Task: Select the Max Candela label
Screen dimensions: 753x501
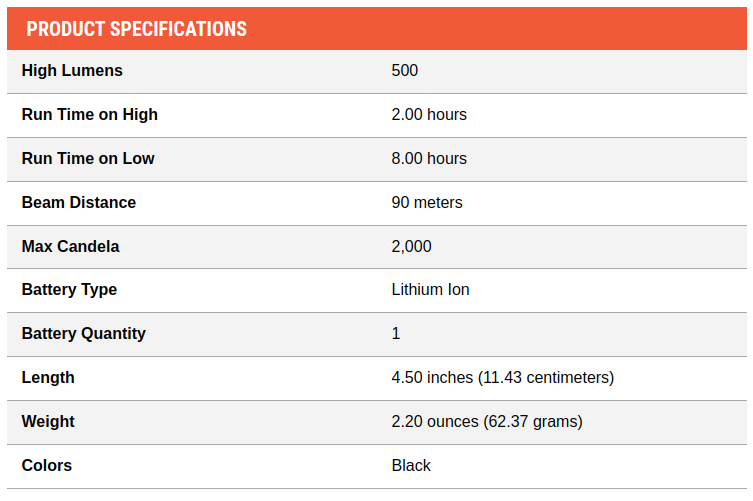Action: [x=71, y=246]
